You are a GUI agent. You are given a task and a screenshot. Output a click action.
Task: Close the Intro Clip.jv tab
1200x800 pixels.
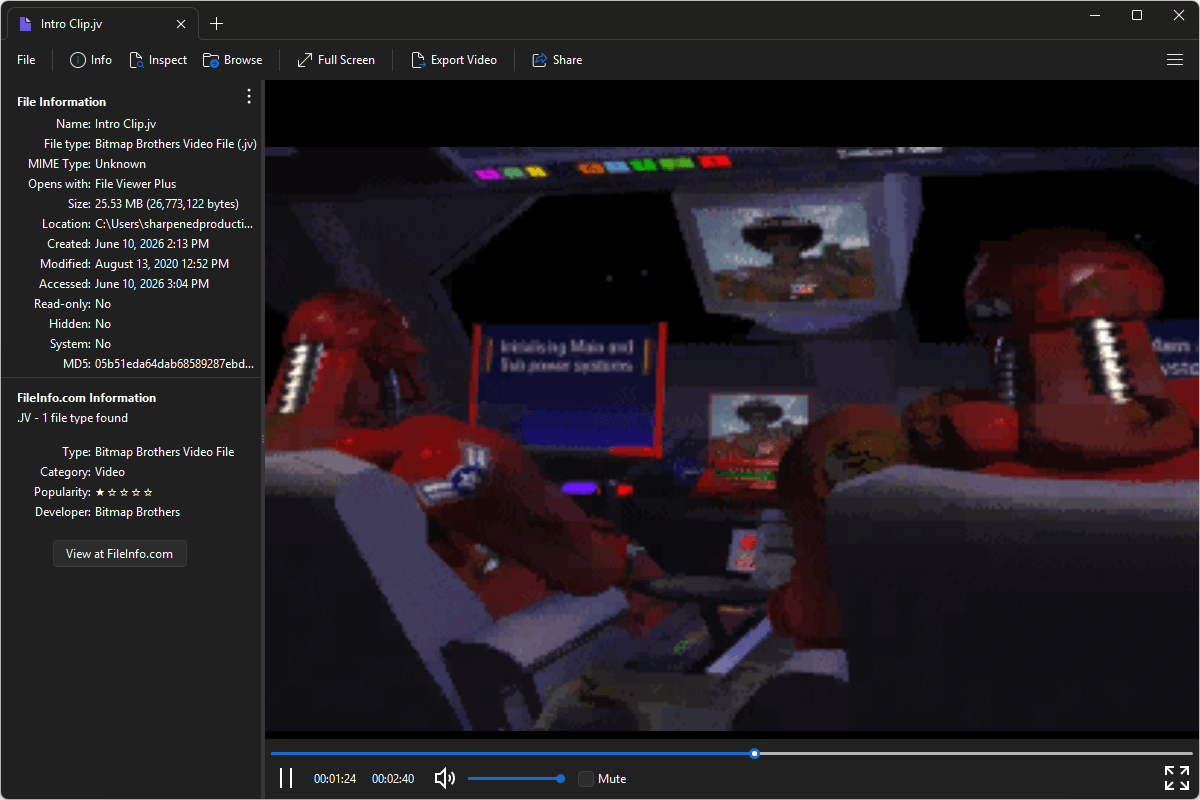point(181,24)
